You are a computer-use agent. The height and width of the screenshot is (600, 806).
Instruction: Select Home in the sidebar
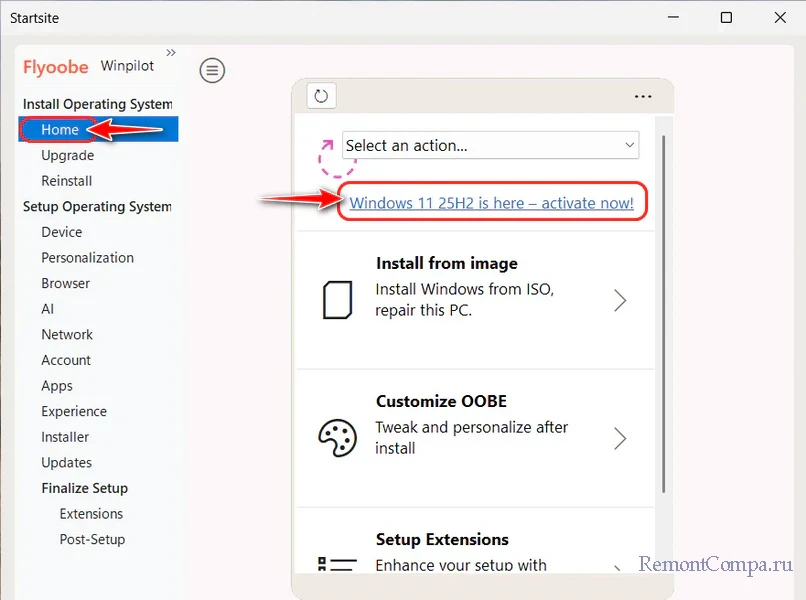click(60, 129)
